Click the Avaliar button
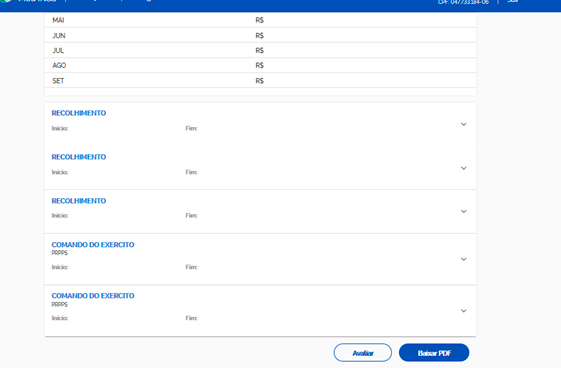 [362, 353]
